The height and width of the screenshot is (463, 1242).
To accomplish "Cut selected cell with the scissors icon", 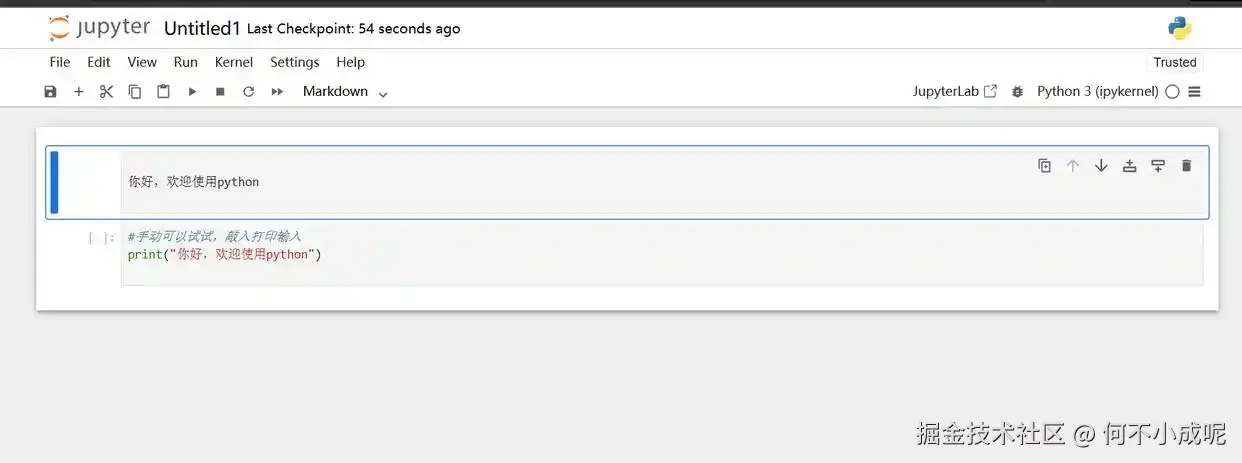I will point(107,91).
